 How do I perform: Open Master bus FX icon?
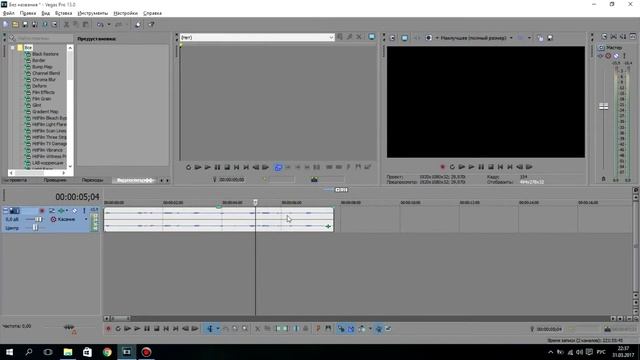(600, 56)
